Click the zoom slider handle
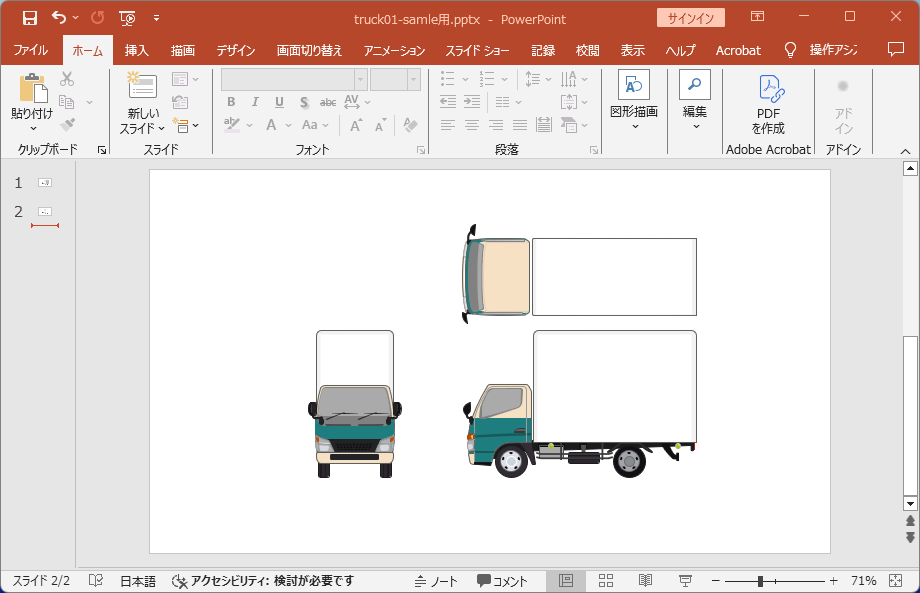This screenshot has height=593, width=920. coord(761,581)
